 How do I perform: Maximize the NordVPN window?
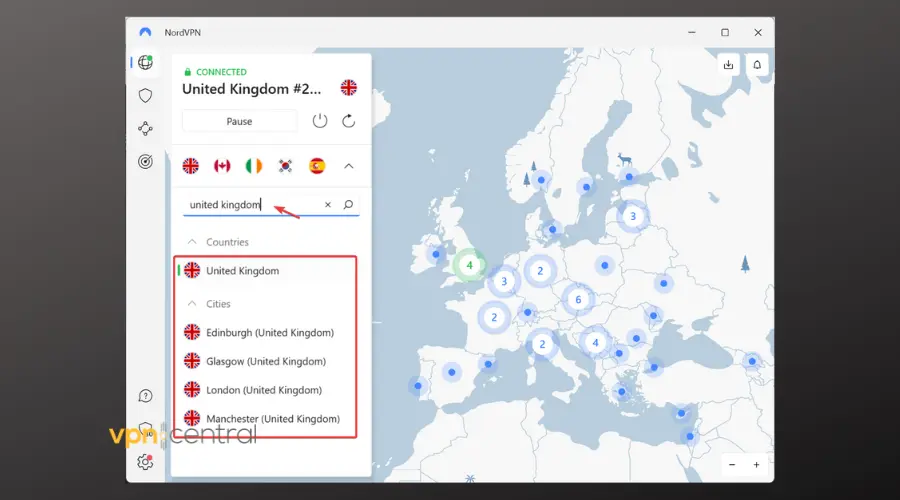(725, 33)
